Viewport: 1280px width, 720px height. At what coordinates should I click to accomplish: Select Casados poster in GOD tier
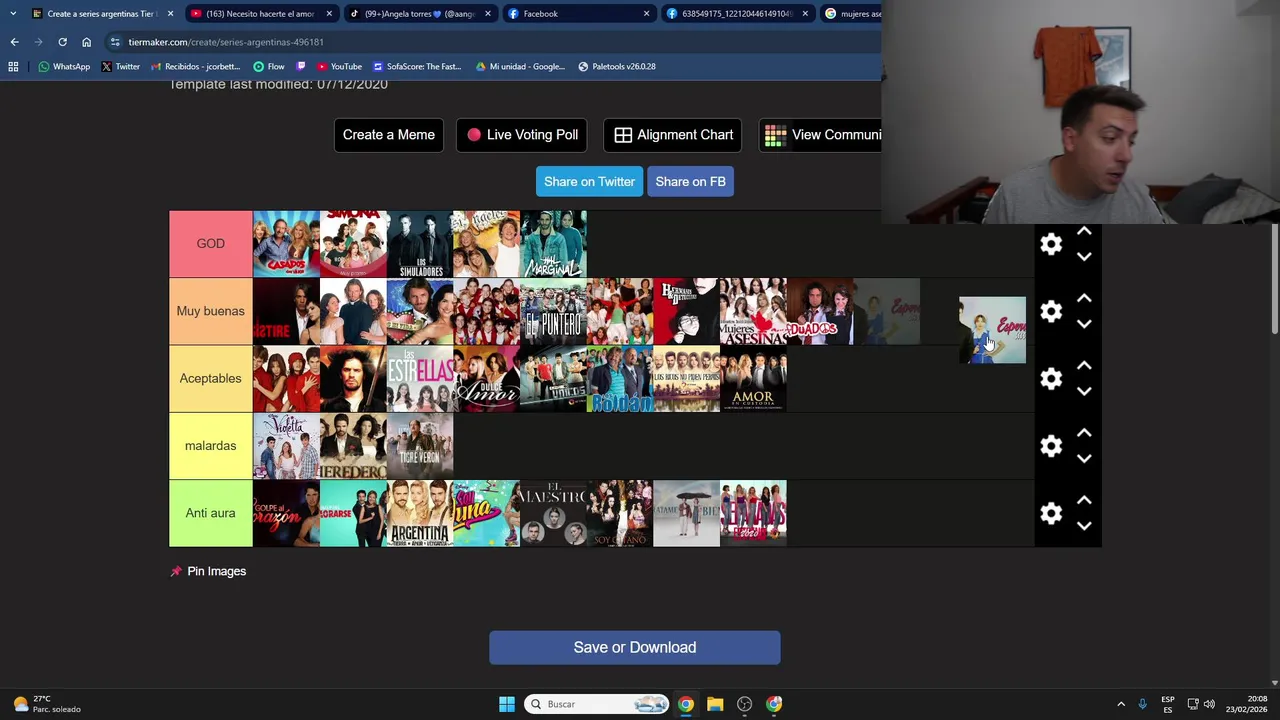(286, 244)
